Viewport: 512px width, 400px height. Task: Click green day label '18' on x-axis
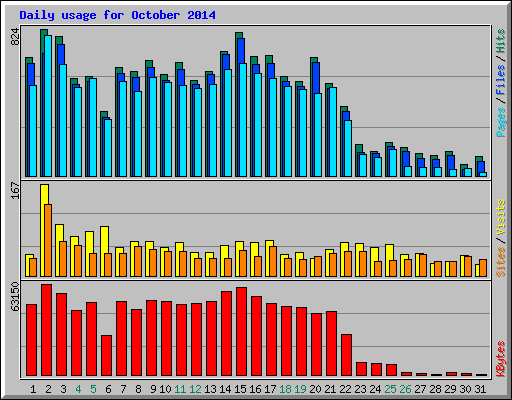[285, 389]
